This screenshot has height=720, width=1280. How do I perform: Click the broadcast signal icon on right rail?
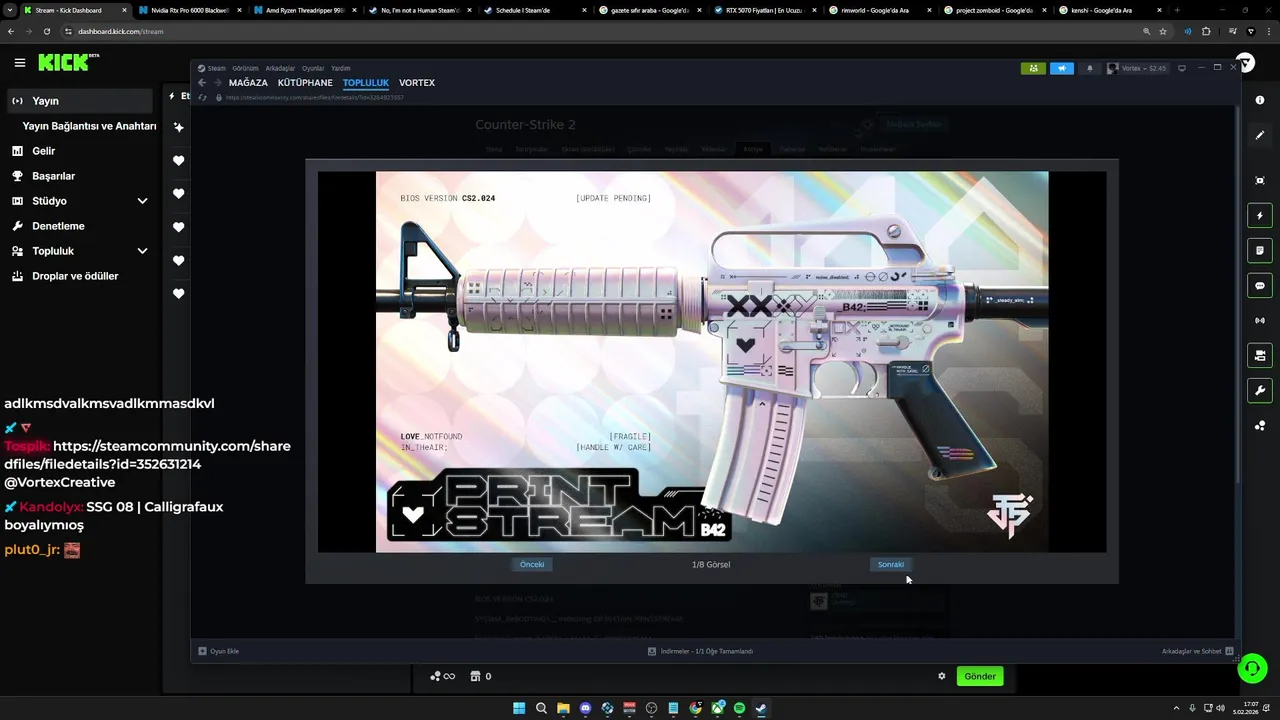(x=1259, y=320)
